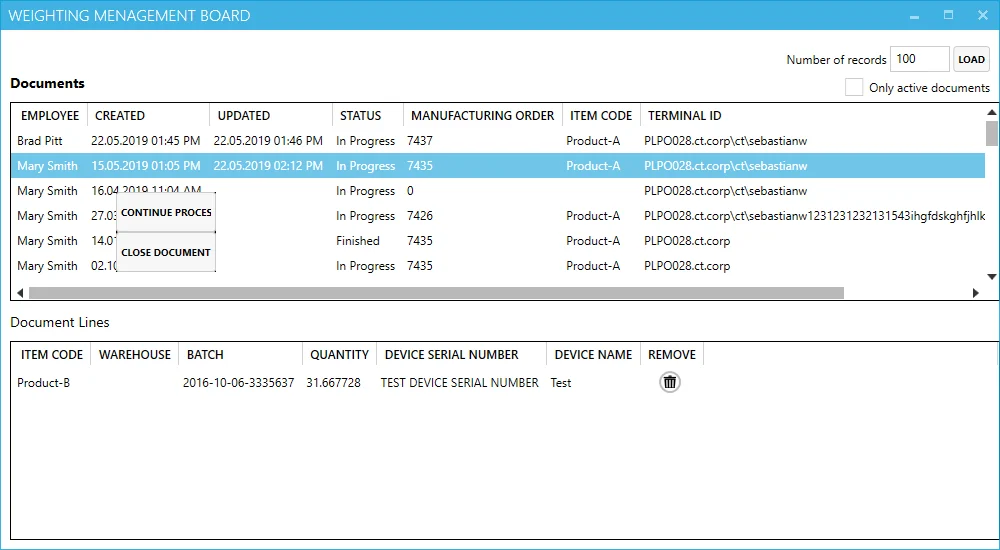Focus the Number of records field
1000x550 pixels.
tap(920, 59)
